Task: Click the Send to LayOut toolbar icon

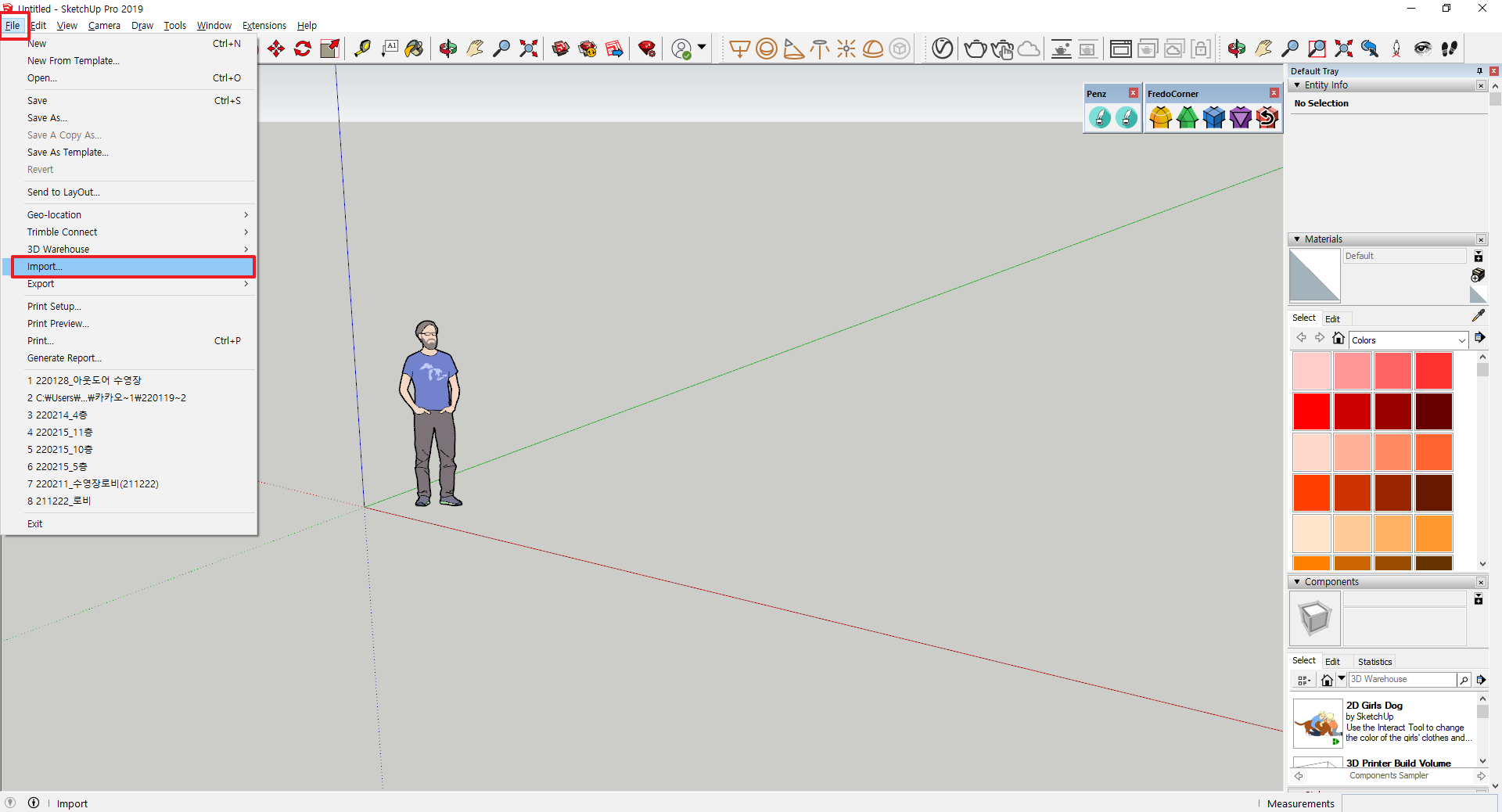Action: pos(615,49)
